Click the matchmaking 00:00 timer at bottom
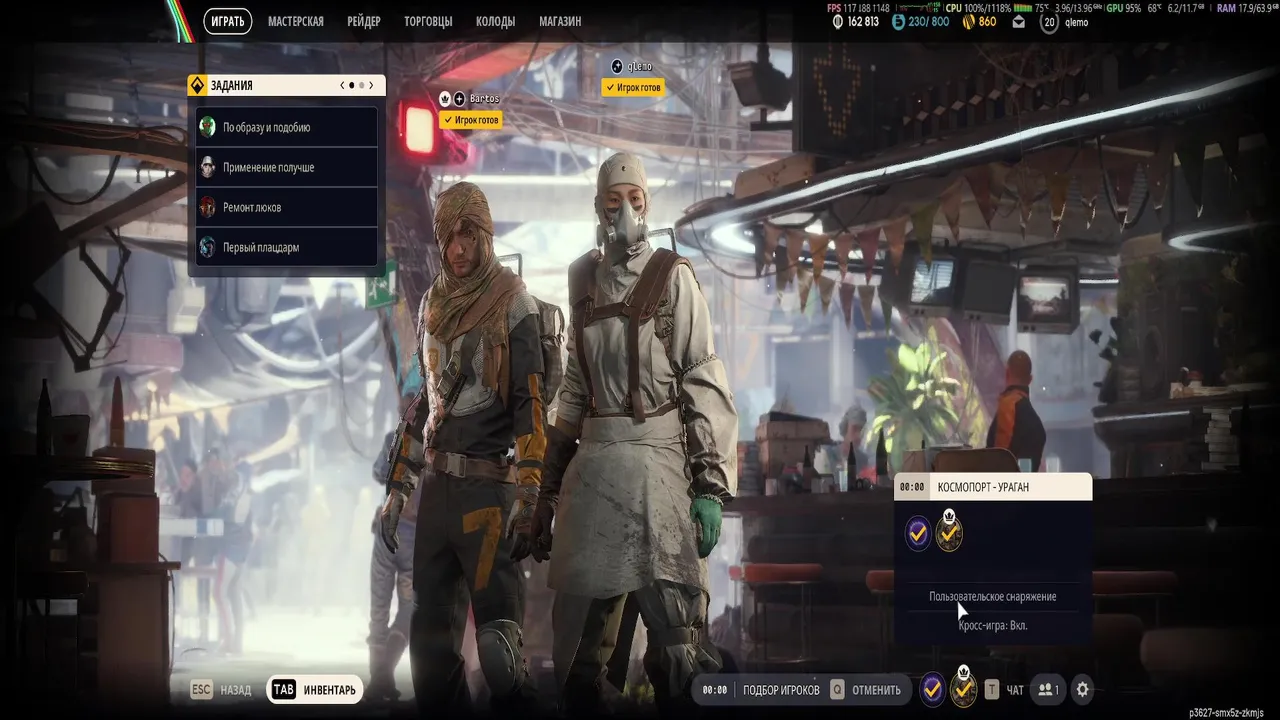1280x720 pixels. [x=715, y=690]
